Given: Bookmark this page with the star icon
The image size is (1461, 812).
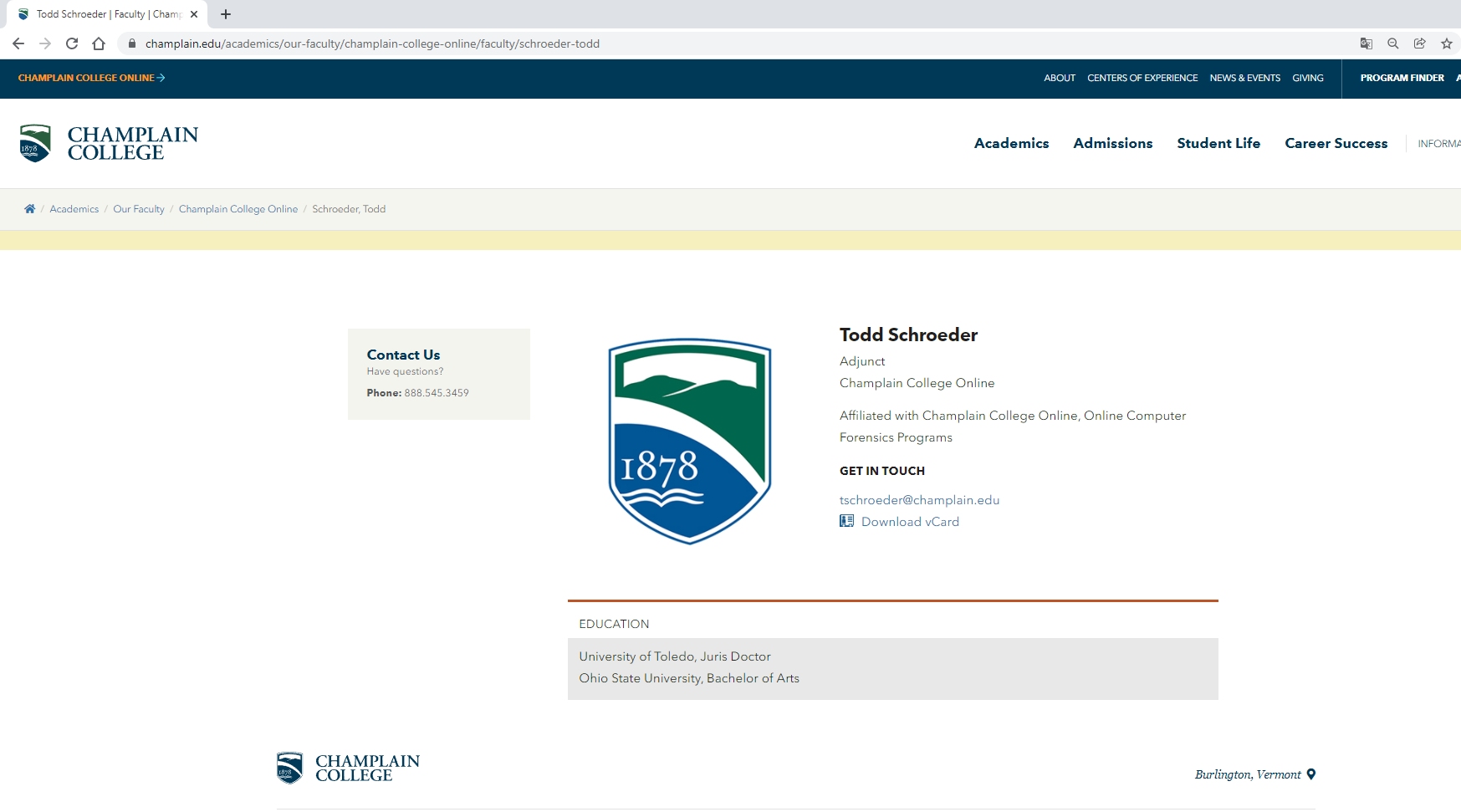Looking at the screenshot, I should click(1446, 43).
